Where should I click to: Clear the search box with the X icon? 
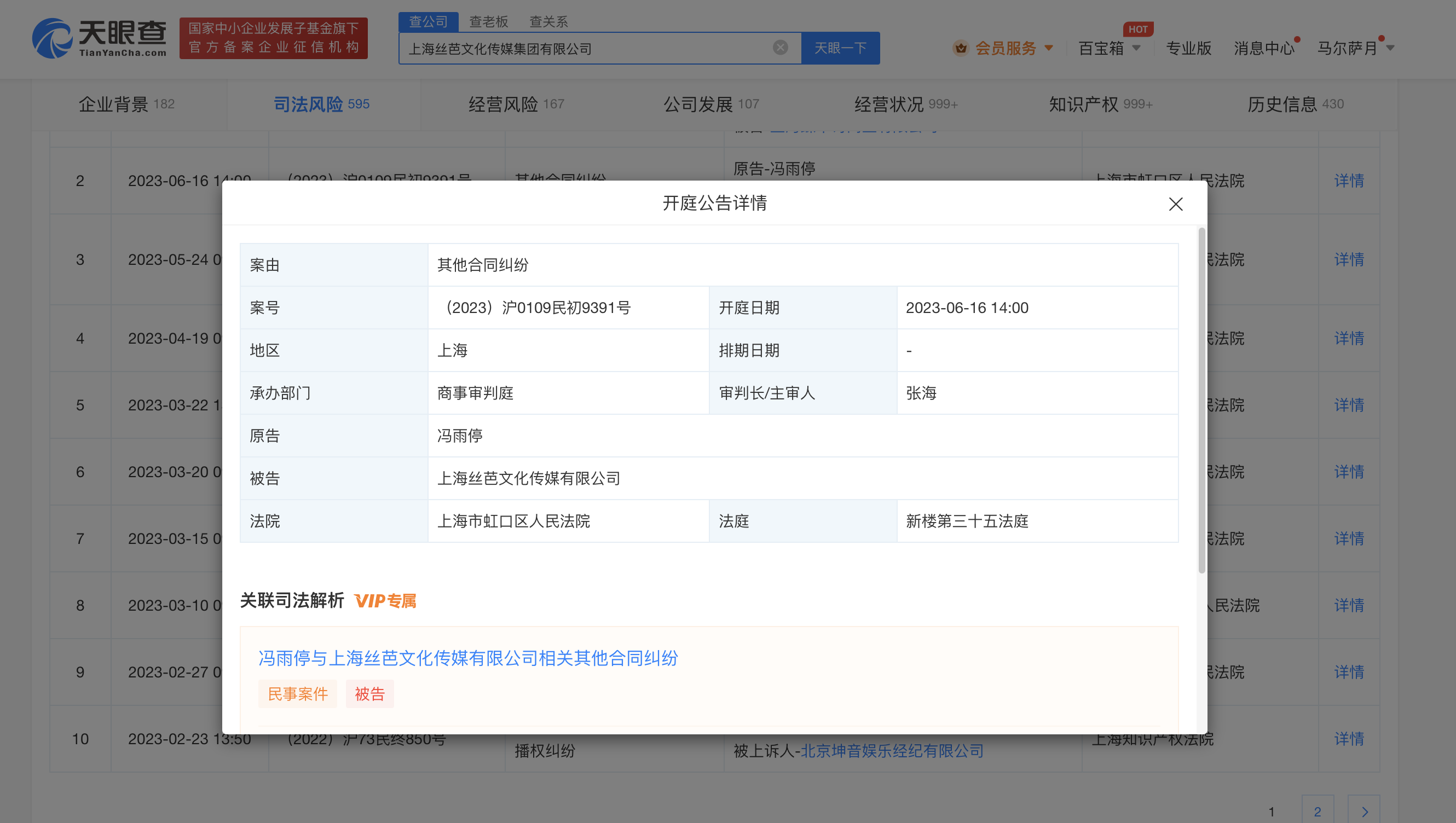pos(781,48)
